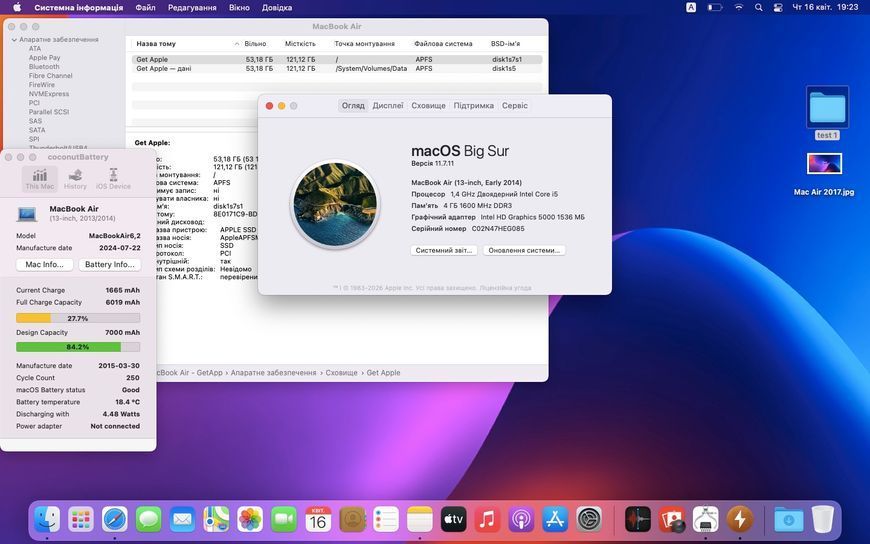Select This Mac in coconutBattery toolbar
This screenshot has height=544, width=870.
point(40,179)
